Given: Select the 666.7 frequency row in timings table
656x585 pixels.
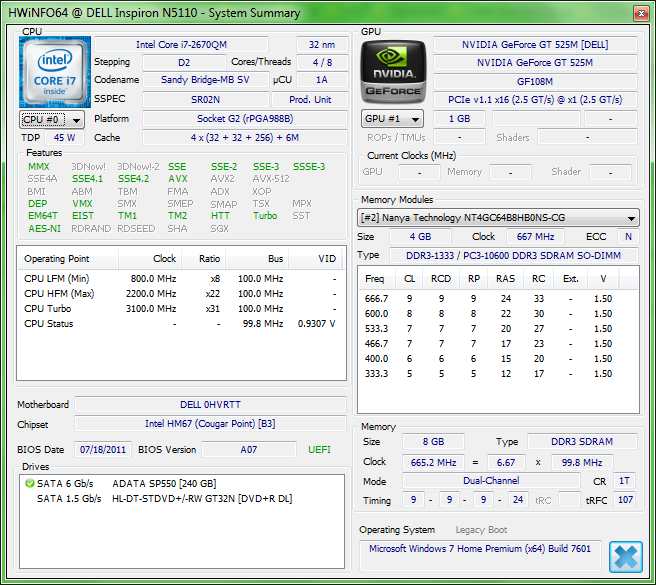Looking at the screenshot, I should point(376,298).
